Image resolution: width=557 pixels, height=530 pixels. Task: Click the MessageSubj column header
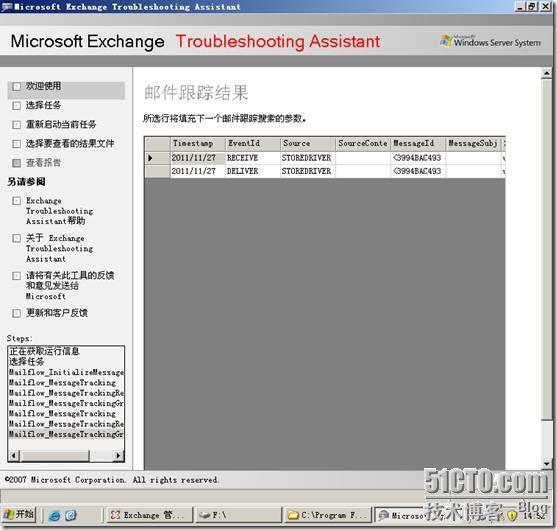pyautogui.click(x=473, y=144)
